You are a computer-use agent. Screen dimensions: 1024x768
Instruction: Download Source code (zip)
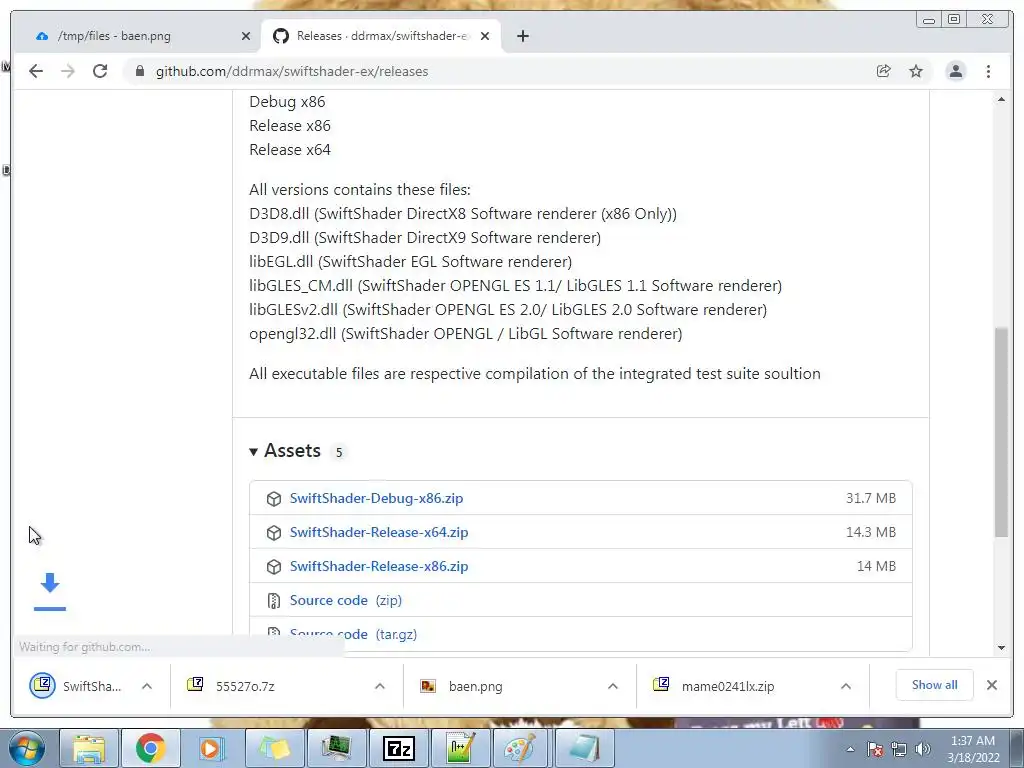tap(345, 600)
